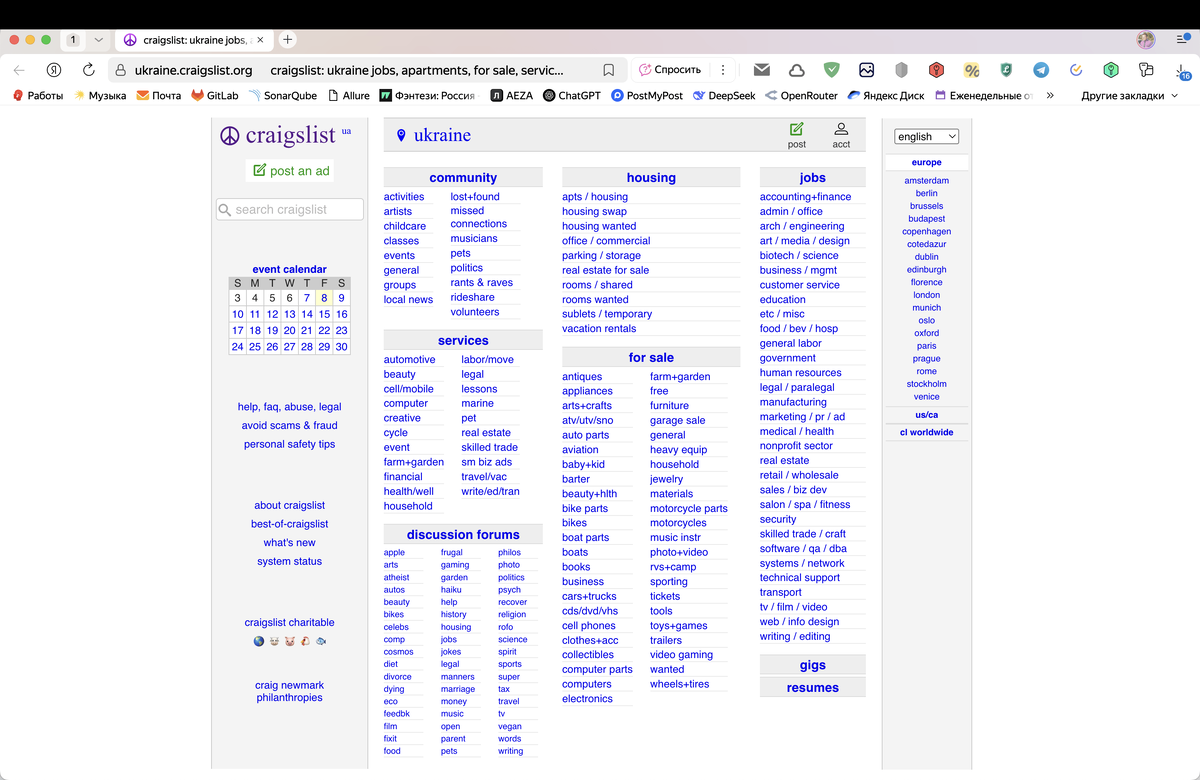Reload the page with the refresh icon
This screenshot has height=780, width=1200.
point(88,70)
